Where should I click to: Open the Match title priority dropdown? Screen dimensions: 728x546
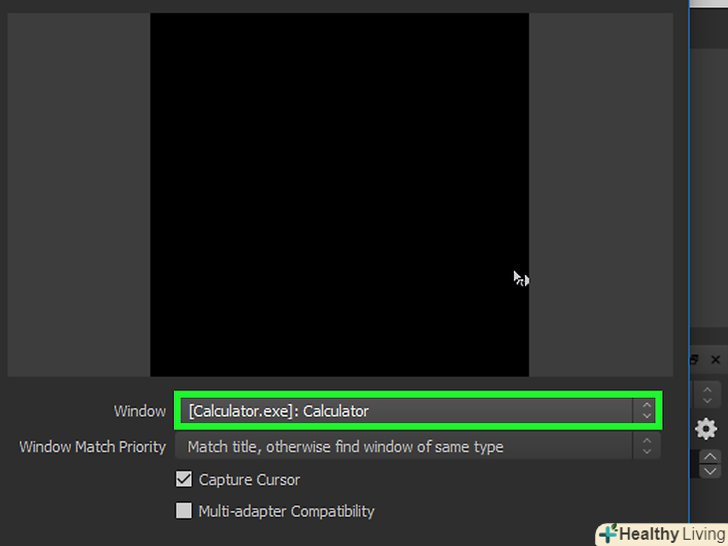coord(417,446)
